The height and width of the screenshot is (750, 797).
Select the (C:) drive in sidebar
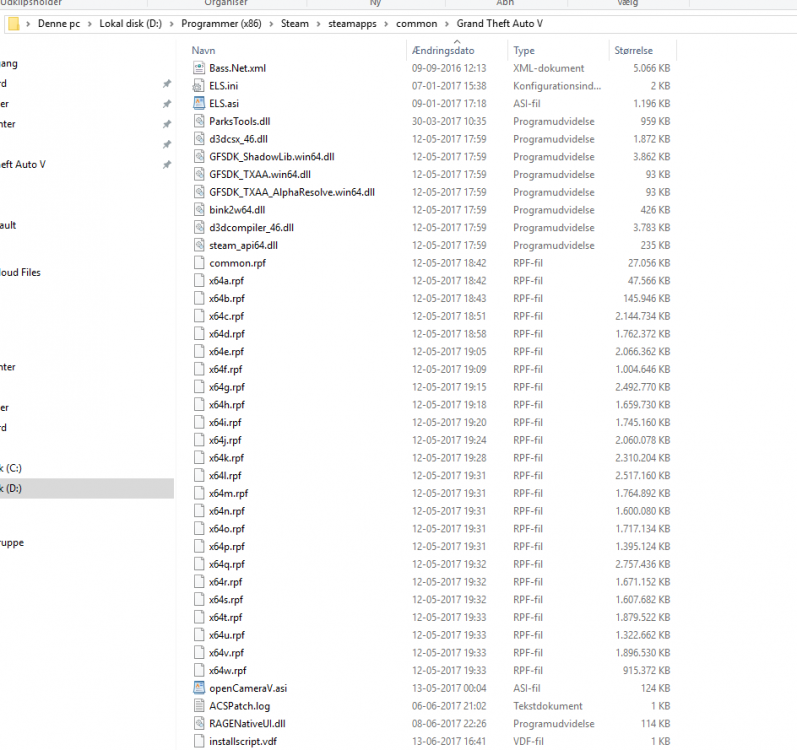pos(11,468)
